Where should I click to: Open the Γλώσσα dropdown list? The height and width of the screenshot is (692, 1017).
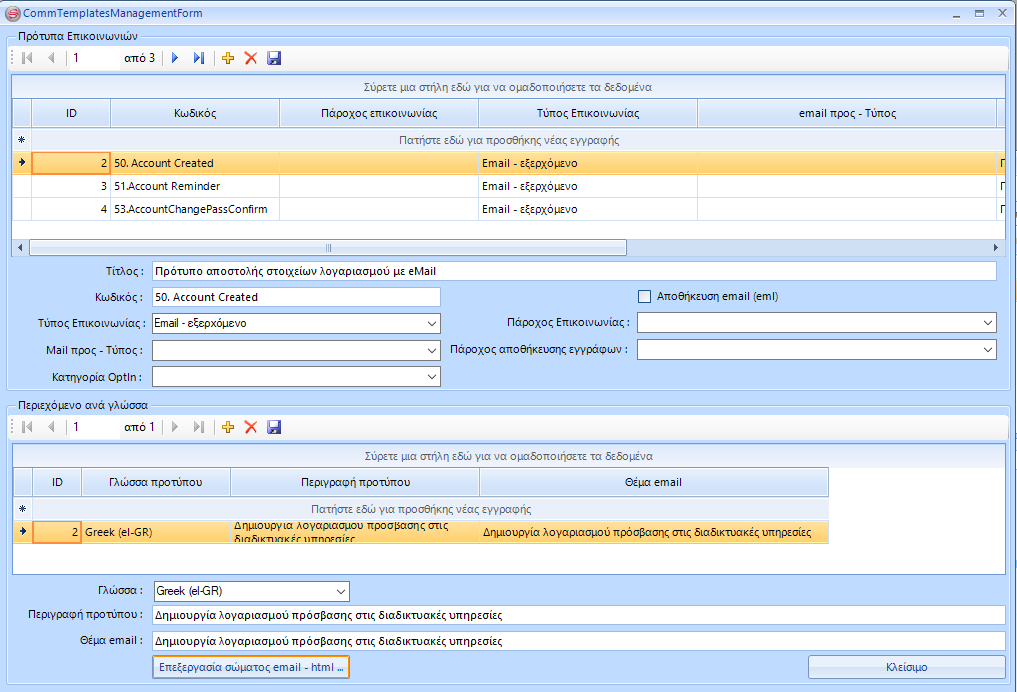tap(341, 591)
